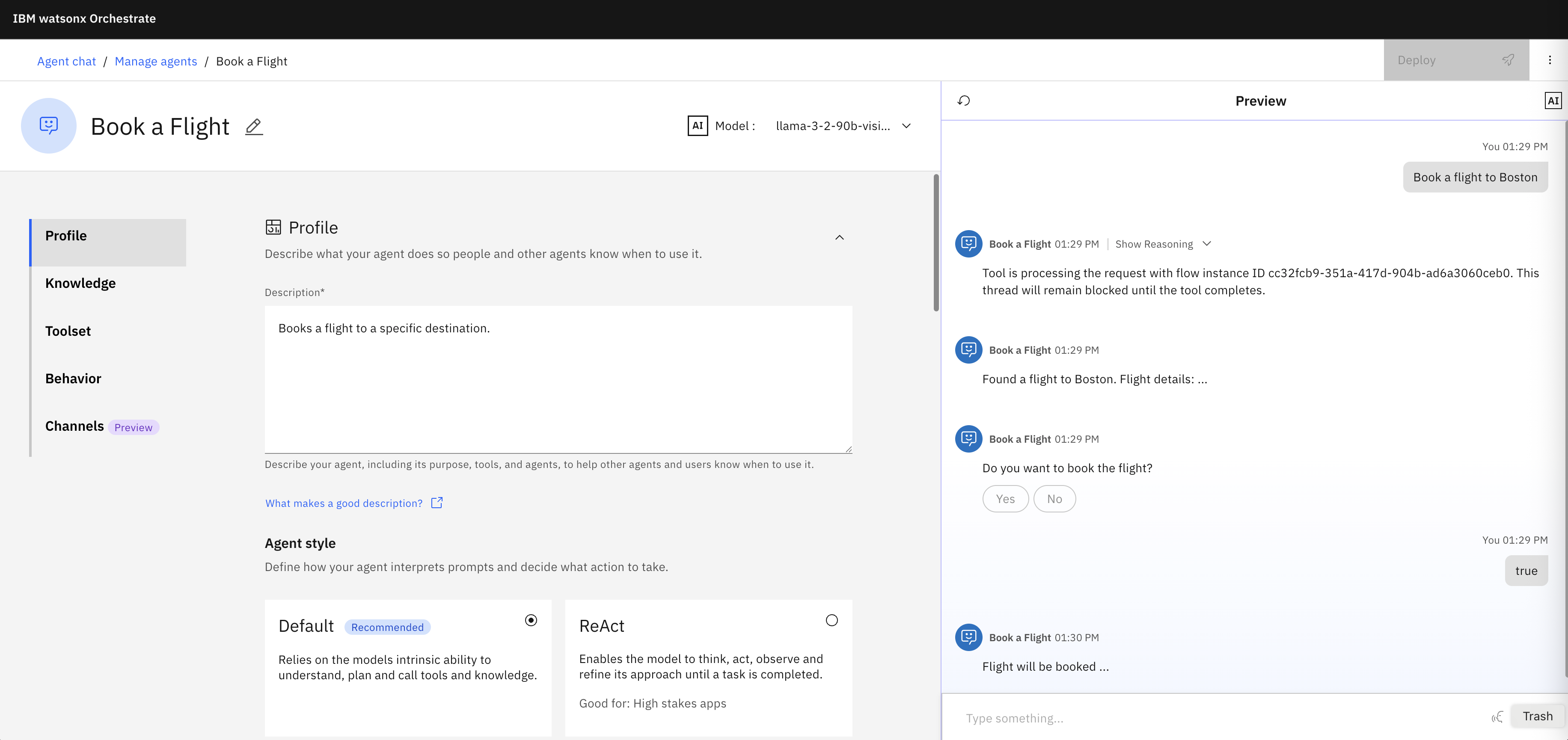Image resolution: width=1568 pixels, height=740 pixels.
Task: Click the IBM watsonx Orchestrate title
Action: point(84,19)
